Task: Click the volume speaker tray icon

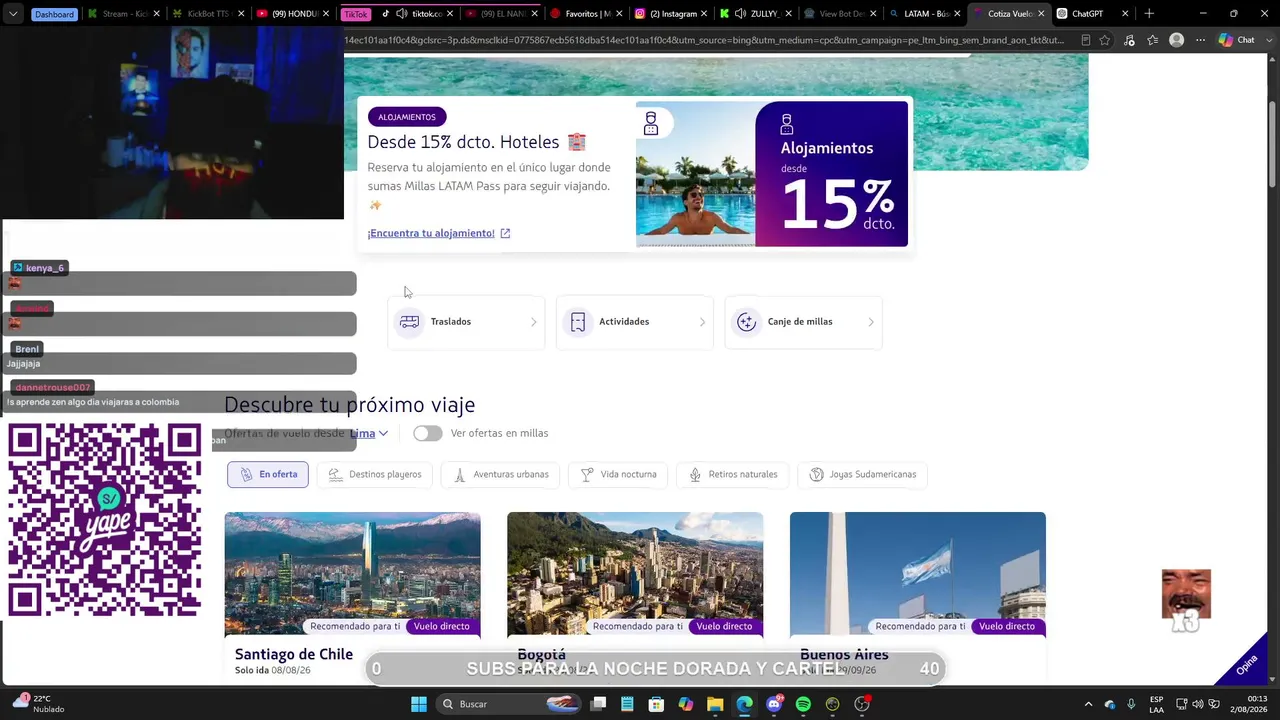Action: click(x=1198, y=704)
